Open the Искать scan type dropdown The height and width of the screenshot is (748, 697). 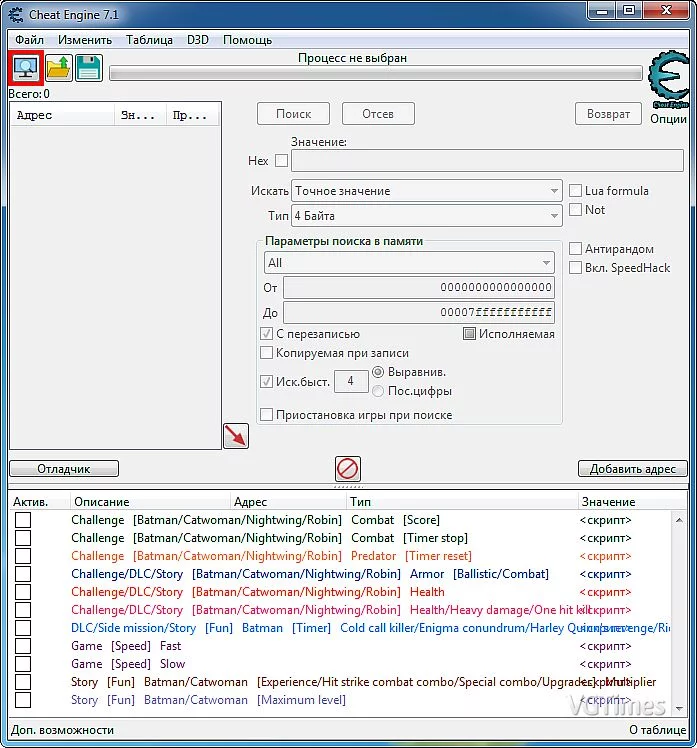click(x=427, y=191)
